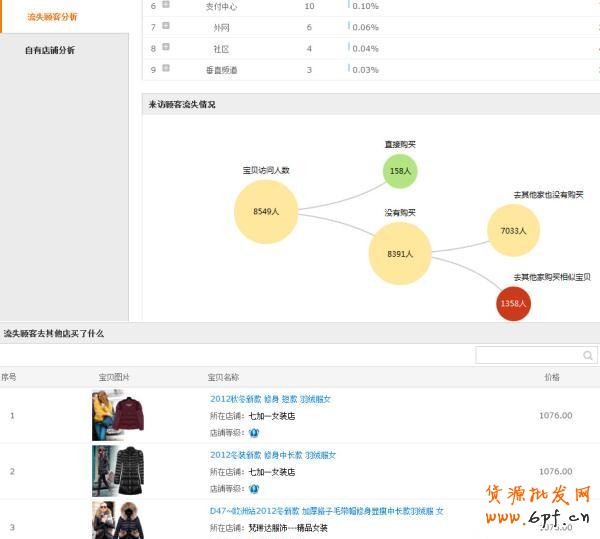The height and width of the screenshot is (539, 600).
Task: Click the product search input field
Action: 528,356
